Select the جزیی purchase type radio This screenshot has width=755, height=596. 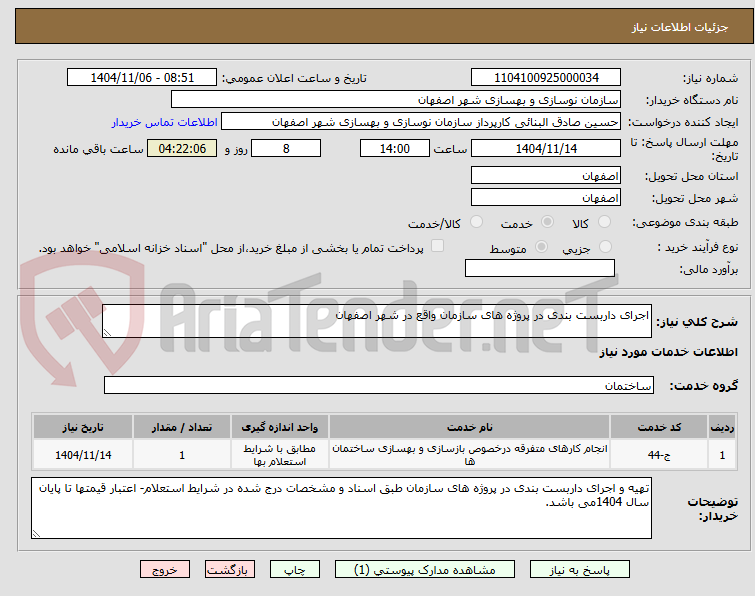pyautogui.click(x=605, y=247)
